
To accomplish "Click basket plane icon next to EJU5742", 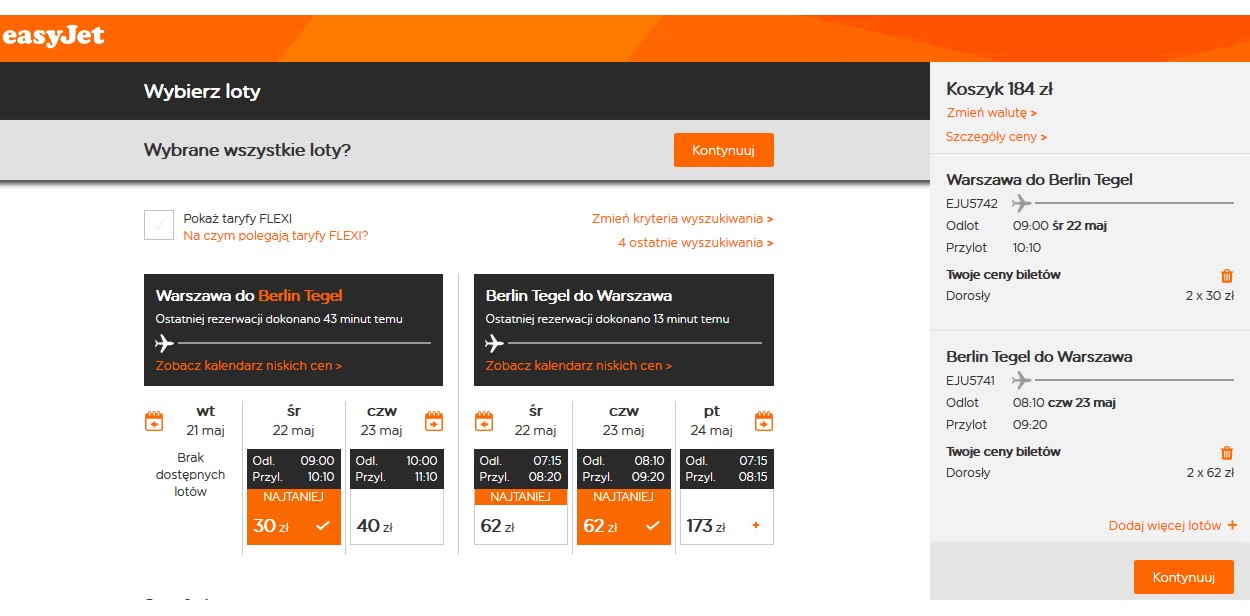I will pyautogui.click(x=1021, y=203).
